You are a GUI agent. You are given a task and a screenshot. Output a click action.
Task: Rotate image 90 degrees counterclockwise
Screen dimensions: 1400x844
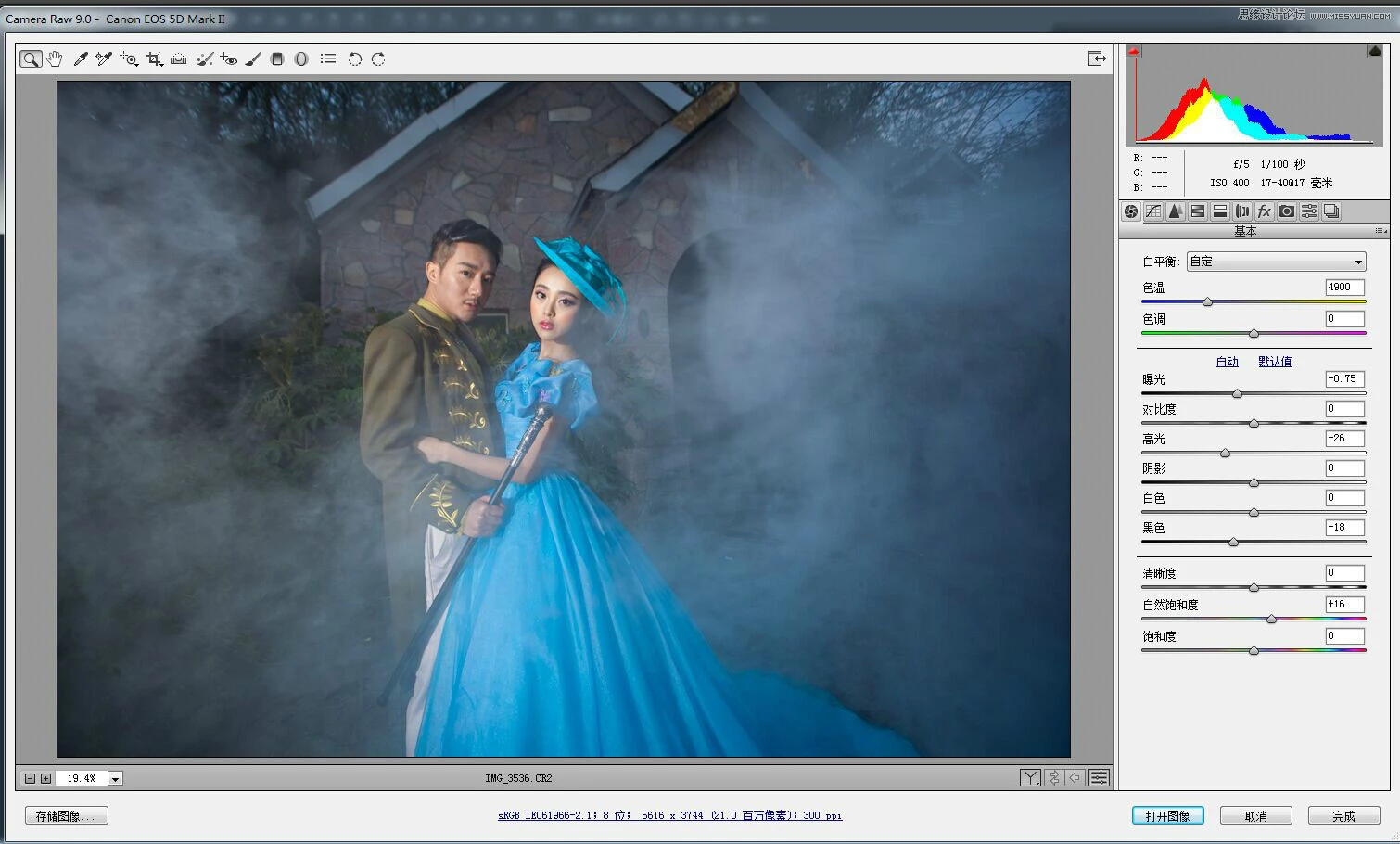[354, 59]
